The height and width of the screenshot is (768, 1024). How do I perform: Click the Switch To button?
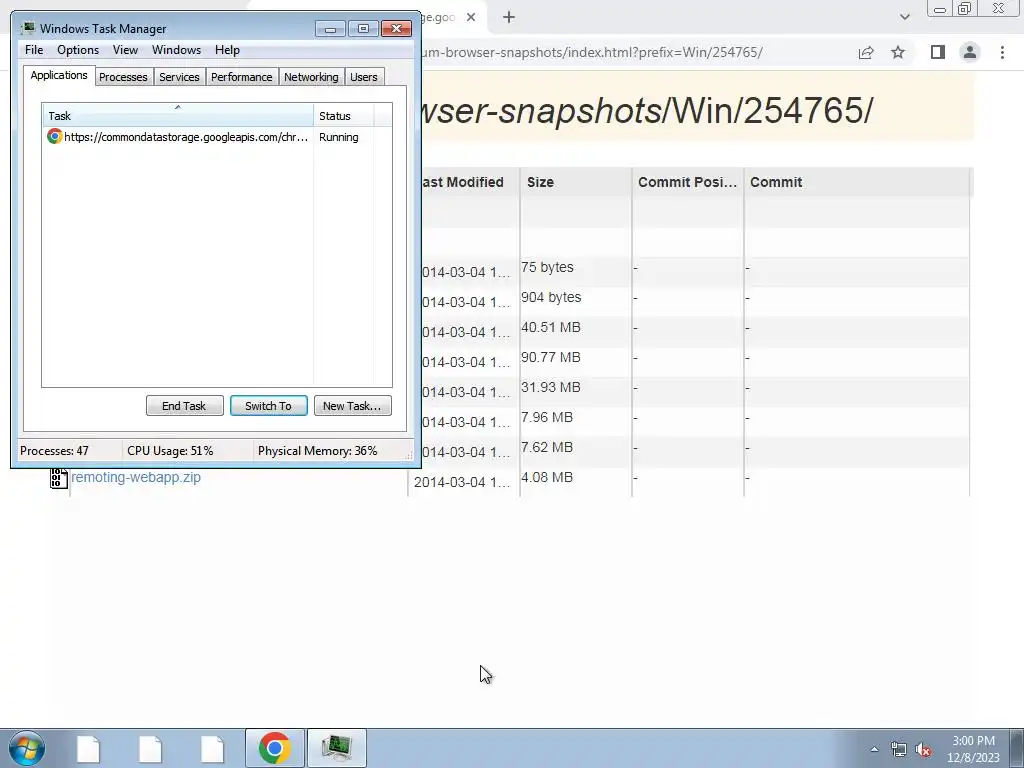[268, 406]
